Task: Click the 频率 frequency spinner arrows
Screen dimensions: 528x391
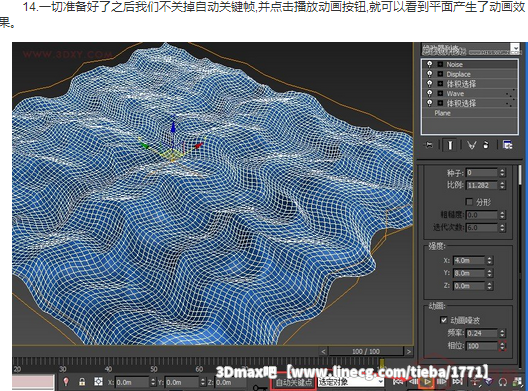Action: pyautogui.click(x=502, y=333)
